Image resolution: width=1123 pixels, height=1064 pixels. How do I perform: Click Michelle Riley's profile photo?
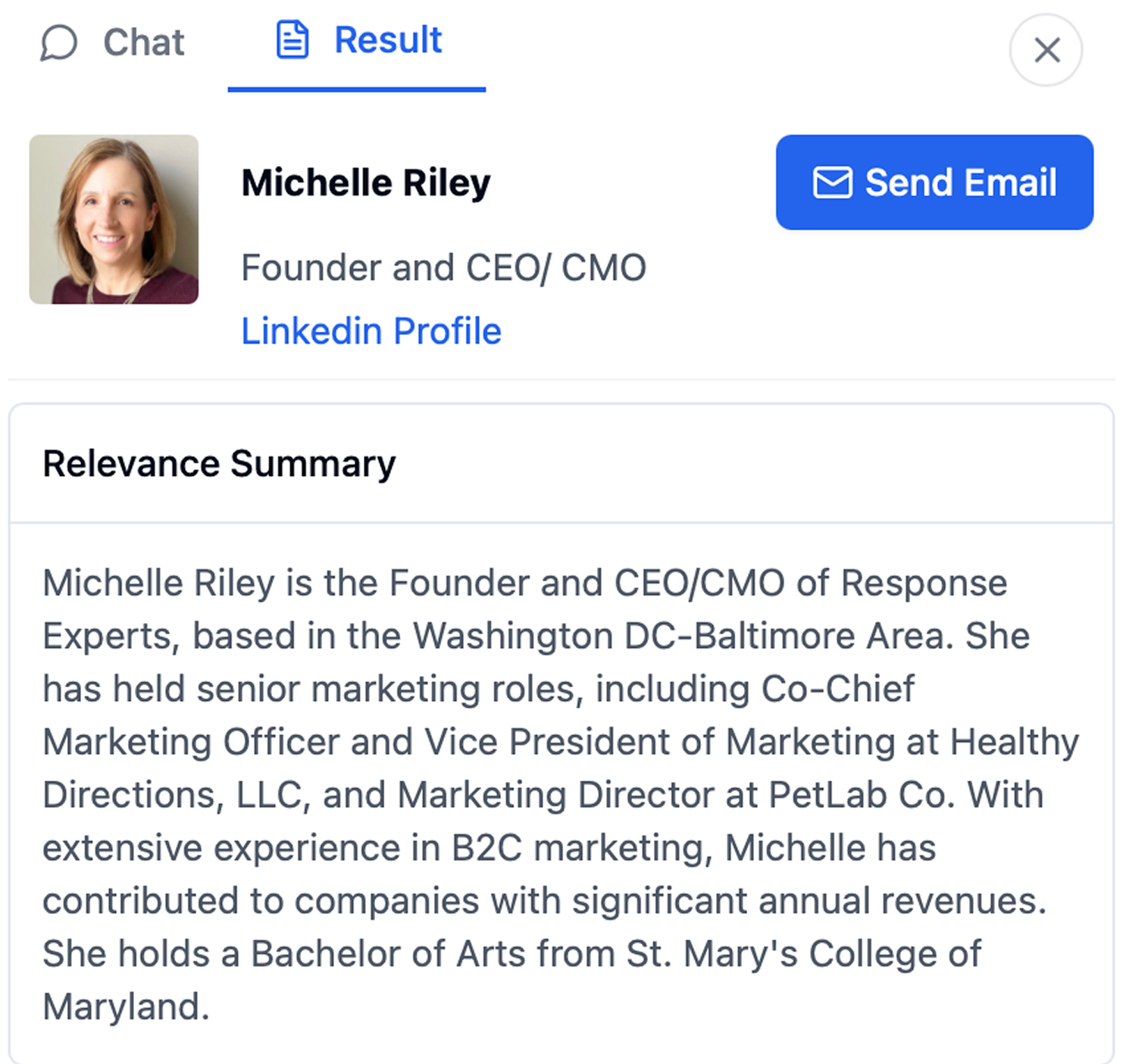[x=114, y=220]
